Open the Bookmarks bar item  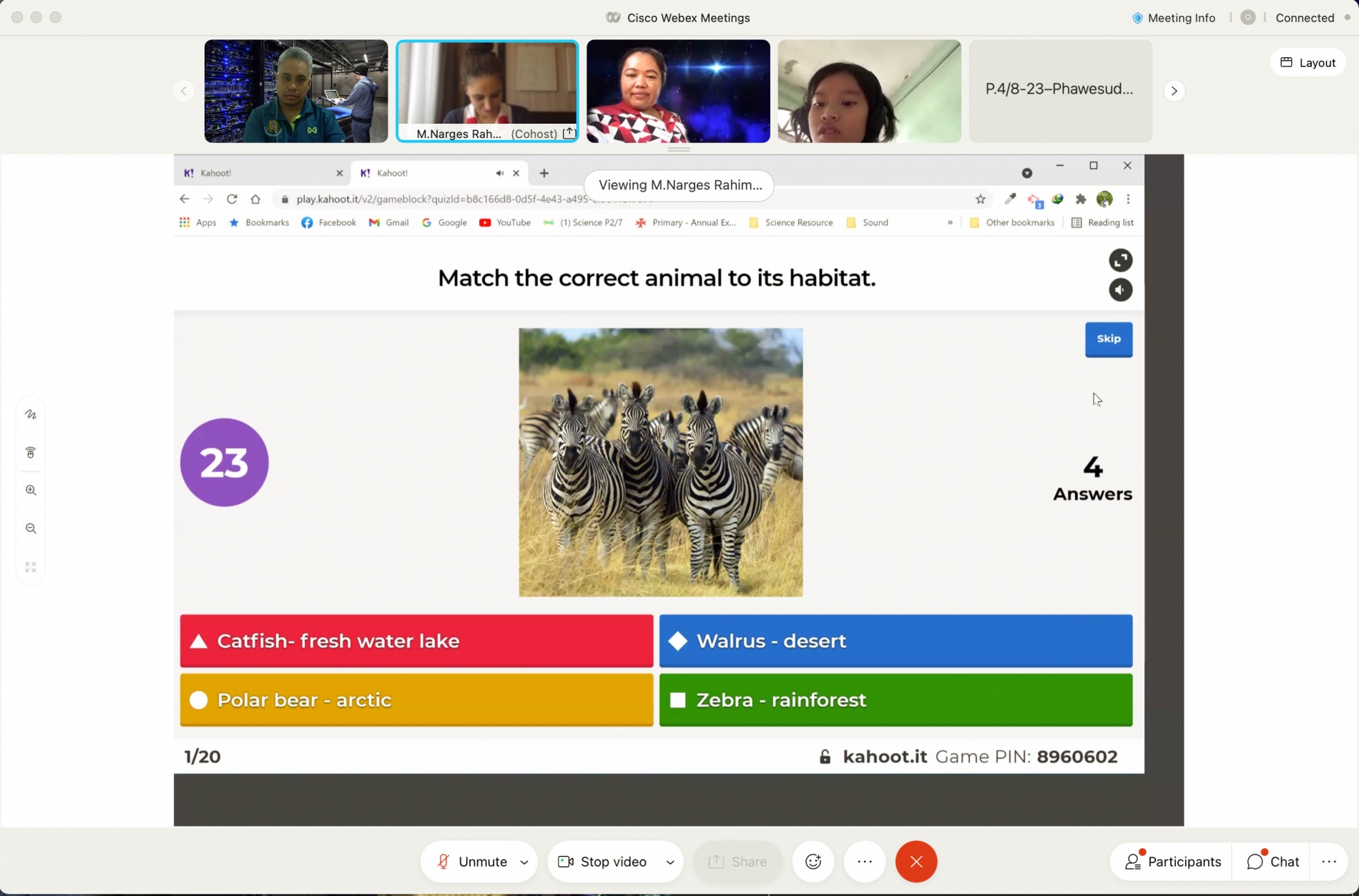[x=259, y=222]
